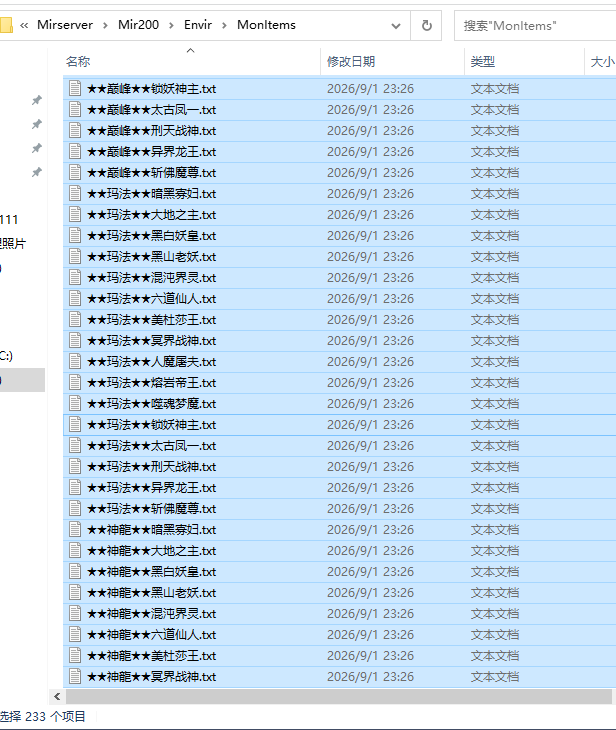The width and height of the screenshot is (616, 730).
Task: Click file icon of ★★玛法★★太古凤一.txt
Action: click(x=75, y=446)
